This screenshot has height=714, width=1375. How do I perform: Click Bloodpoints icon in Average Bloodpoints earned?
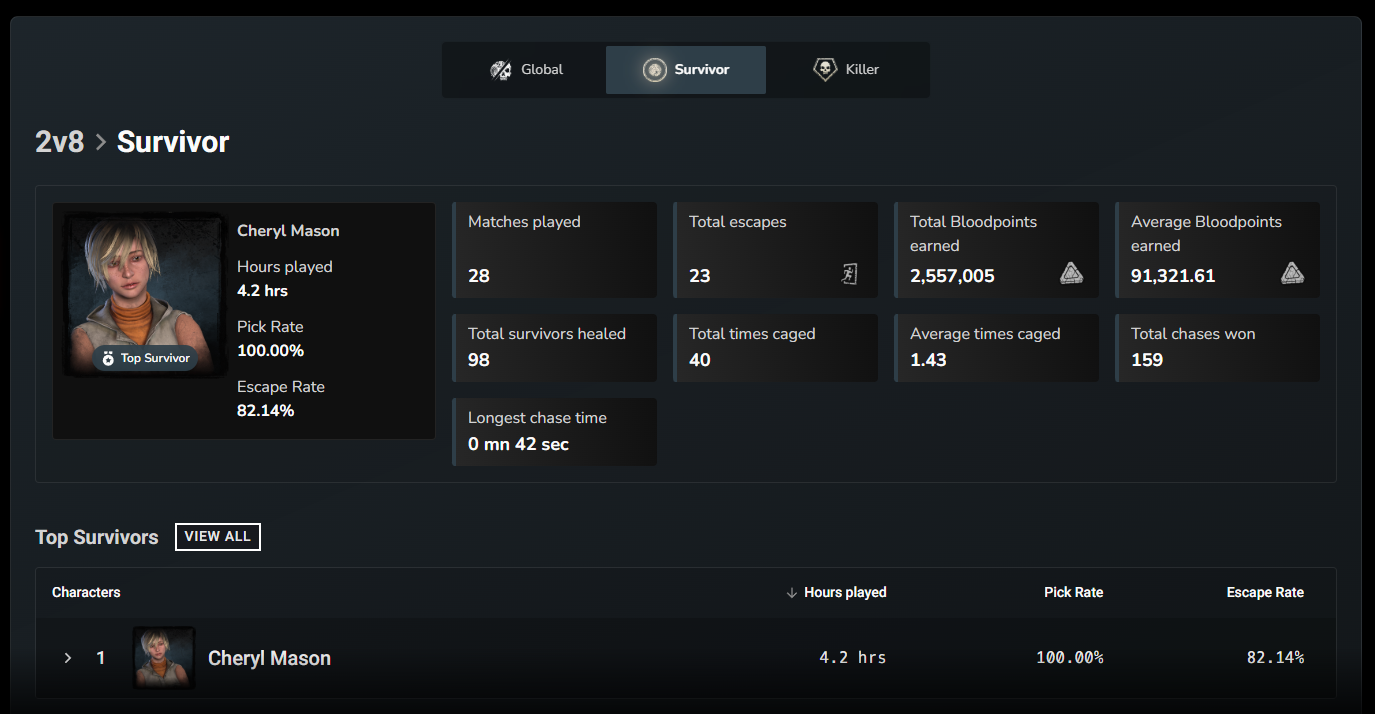pyautogui.click(x=1292, y=274)
